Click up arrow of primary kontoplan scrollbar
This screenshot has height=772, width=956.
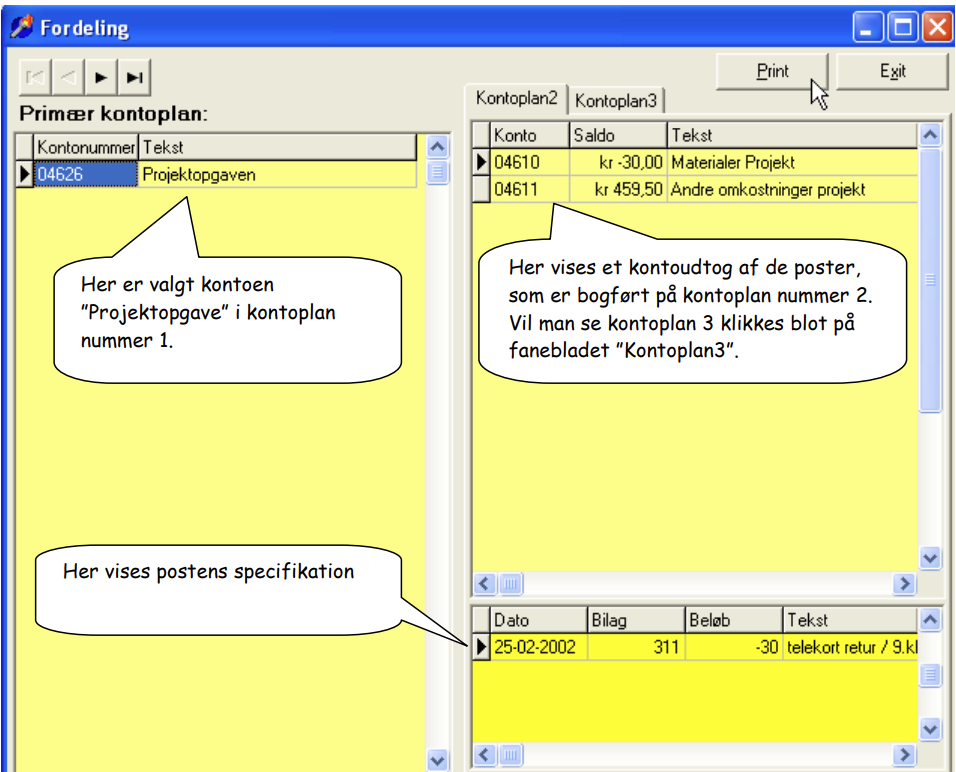pos(437,147)
